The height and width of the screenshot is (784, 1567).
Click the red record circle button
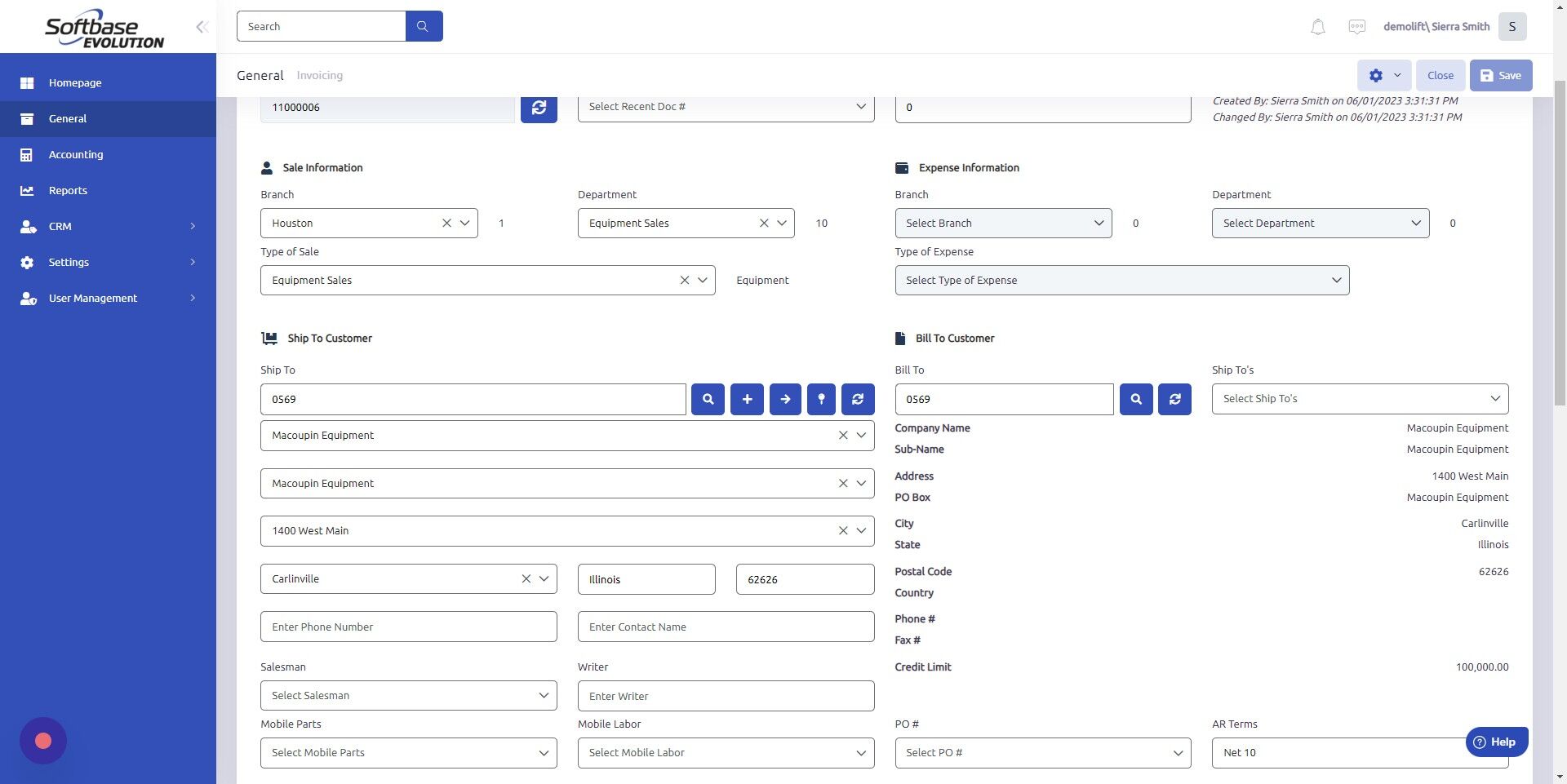point(43,741)
